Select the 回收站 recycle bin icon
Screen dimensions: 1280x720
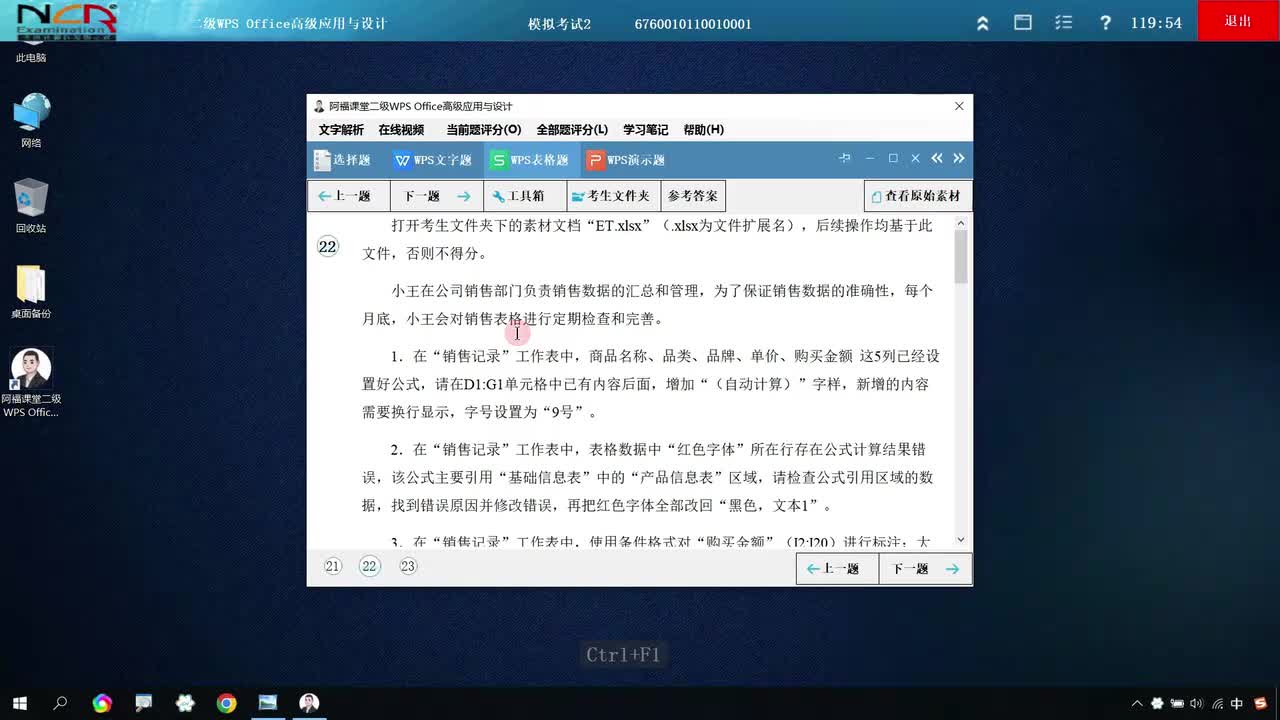31,206
